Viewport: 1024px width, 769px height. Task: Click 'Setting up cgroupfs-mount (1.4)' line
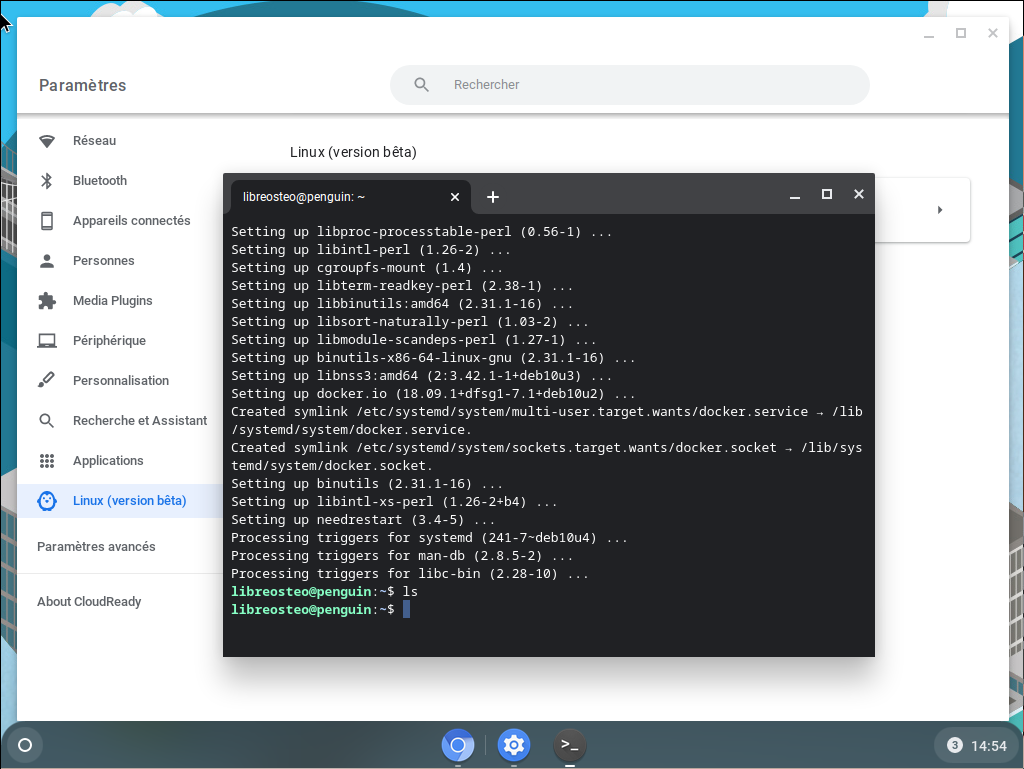pyautogui.click(x=366, y=268)
